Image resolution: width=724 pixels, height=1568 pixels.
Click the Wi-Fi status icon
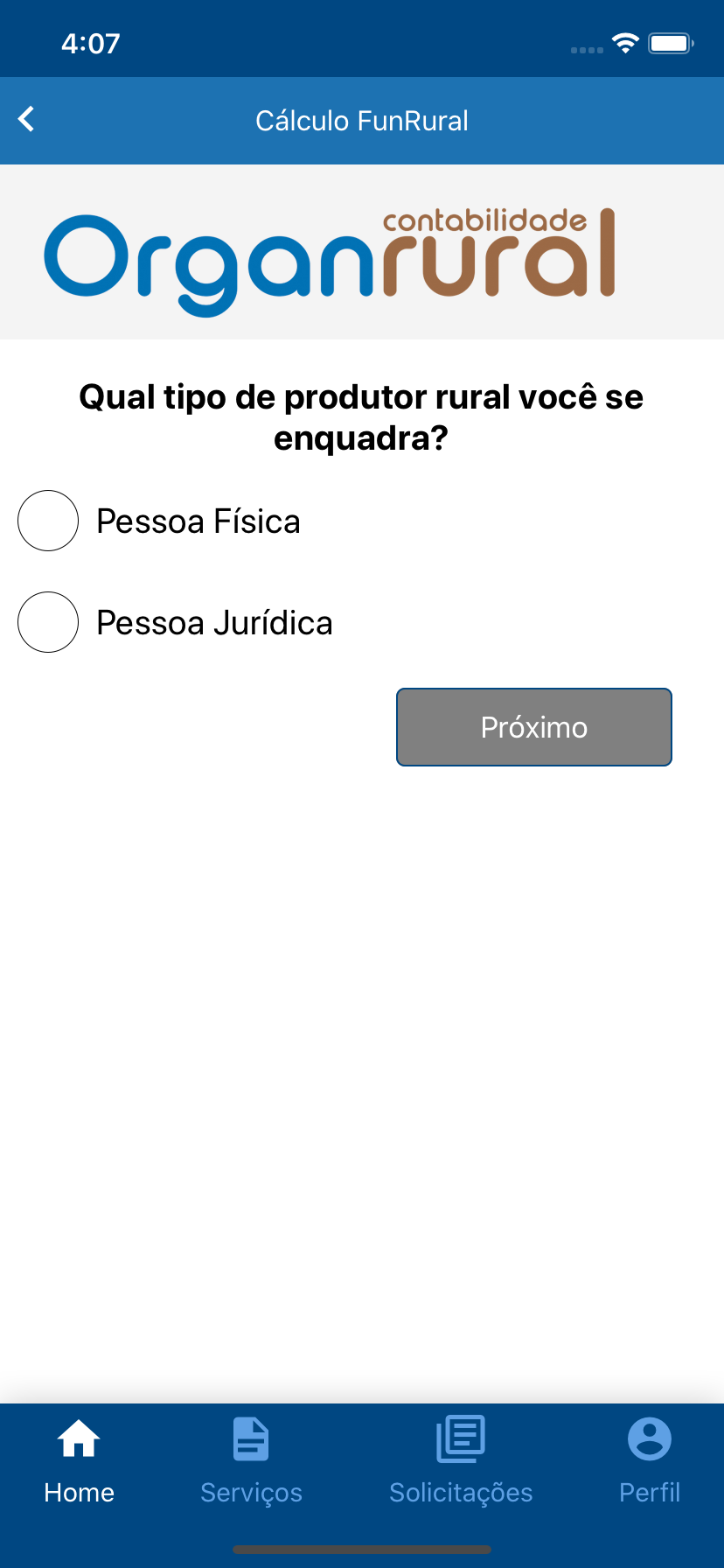point(625,43)
